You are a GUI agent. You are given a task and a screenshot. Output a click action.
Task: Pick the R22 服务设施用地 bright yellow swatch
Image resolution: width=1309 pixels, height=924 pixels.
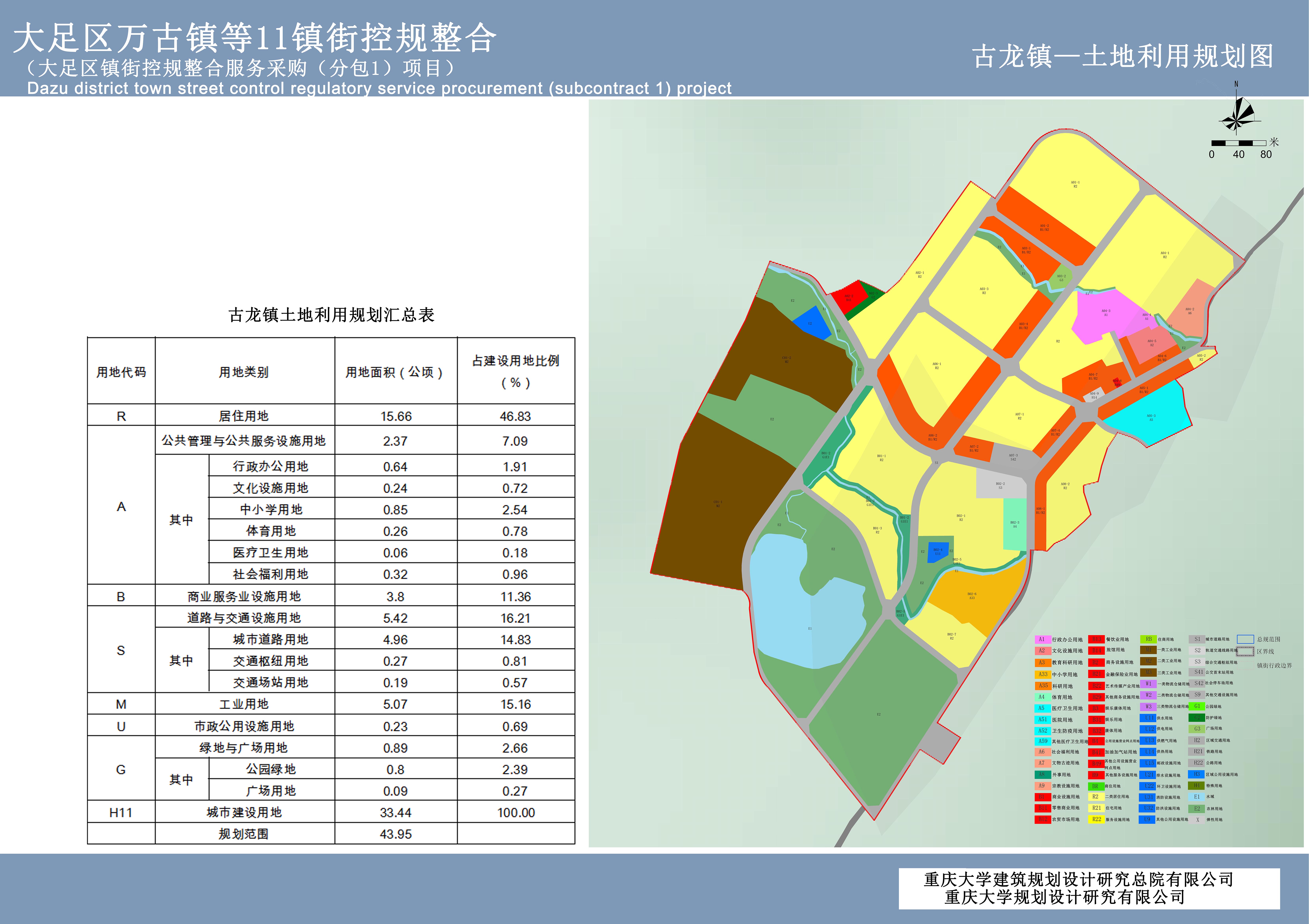point(1096,820)
